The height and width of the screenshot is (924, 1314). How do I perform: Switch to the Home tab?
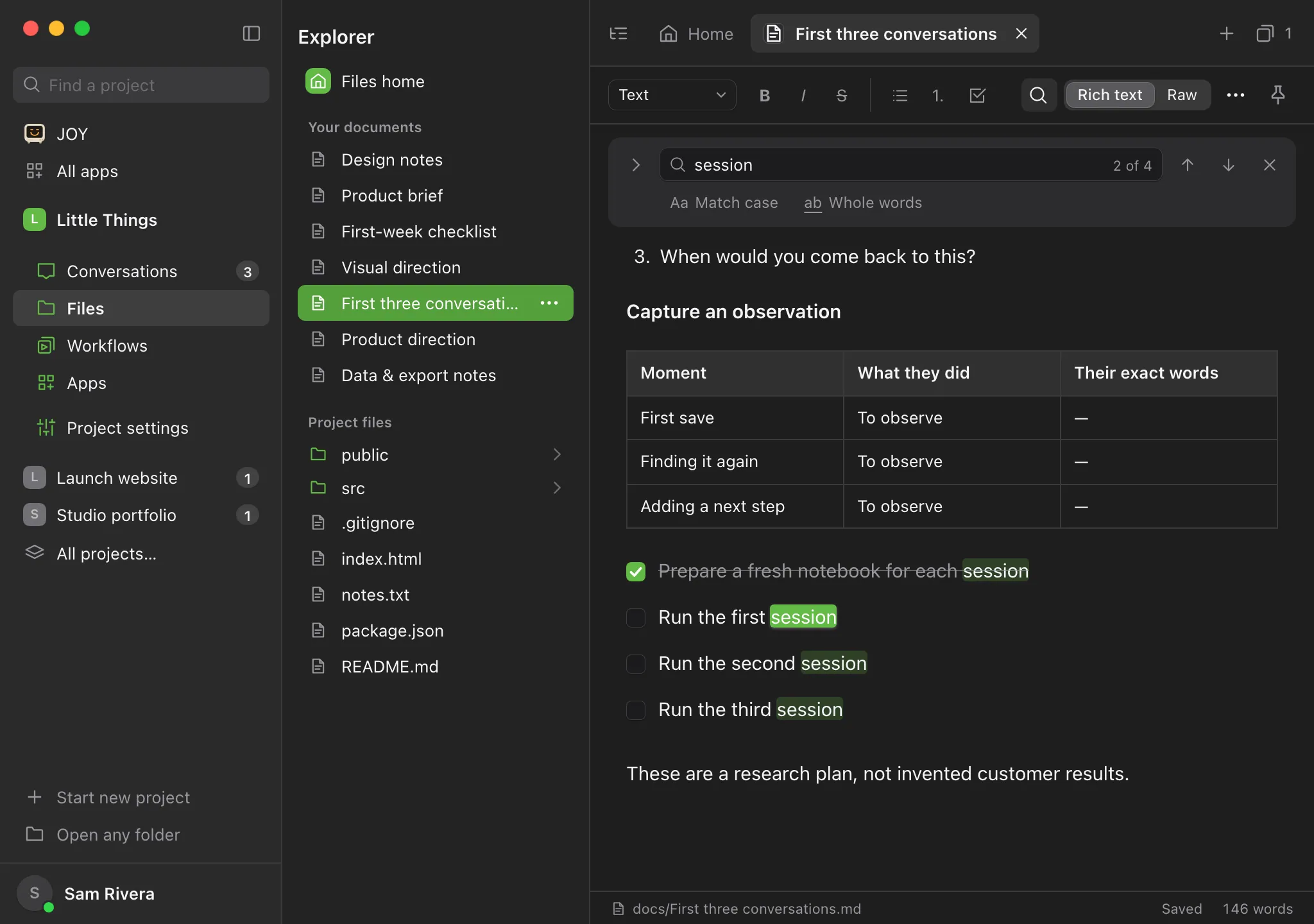[x=696, y=33]
